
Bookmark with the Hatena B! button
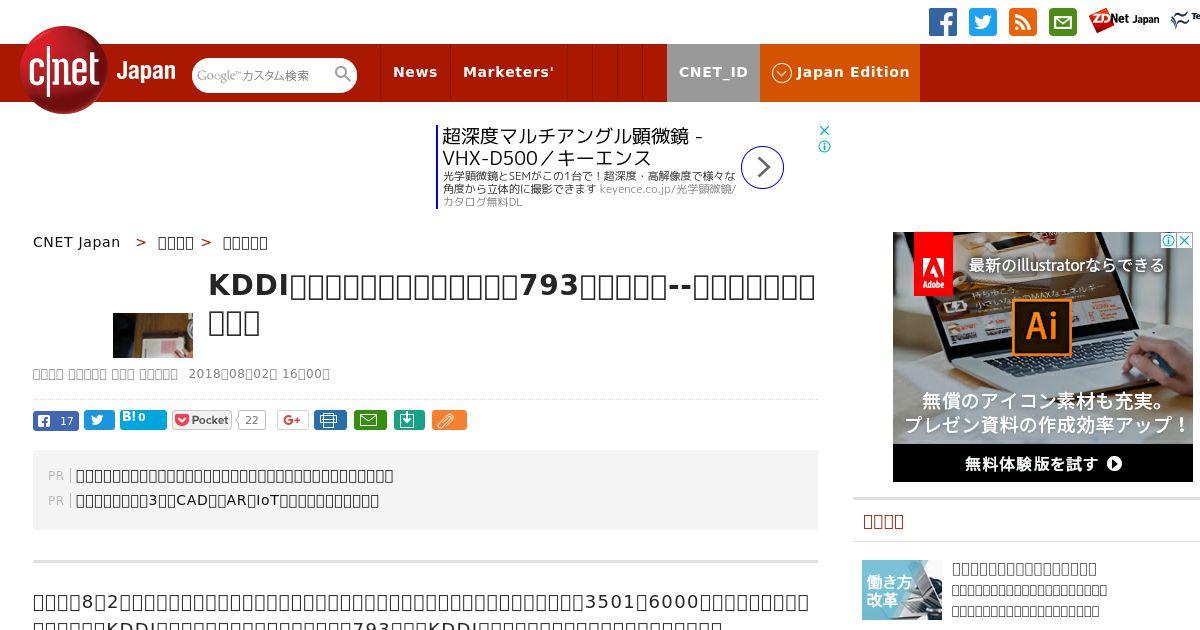coord(143,419)
